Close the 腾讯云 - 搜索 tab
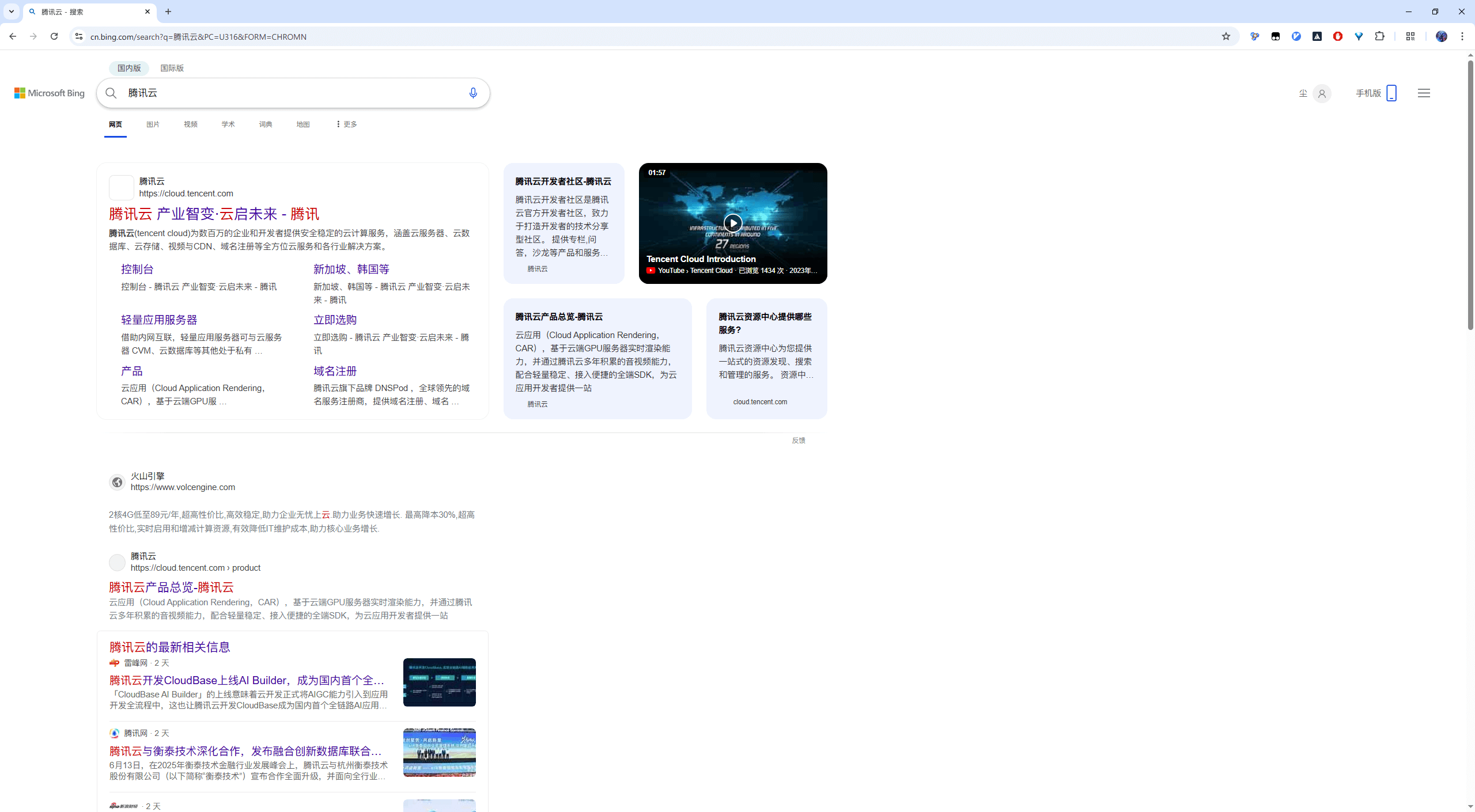 point(147,12)
